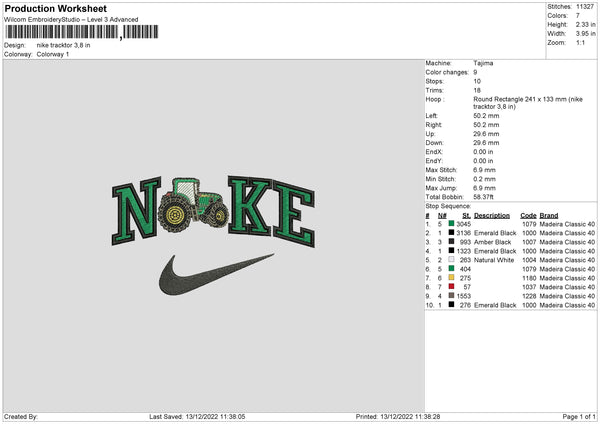
Task: Click the Width value '3.95 in'
Action: tap(585, 34)
